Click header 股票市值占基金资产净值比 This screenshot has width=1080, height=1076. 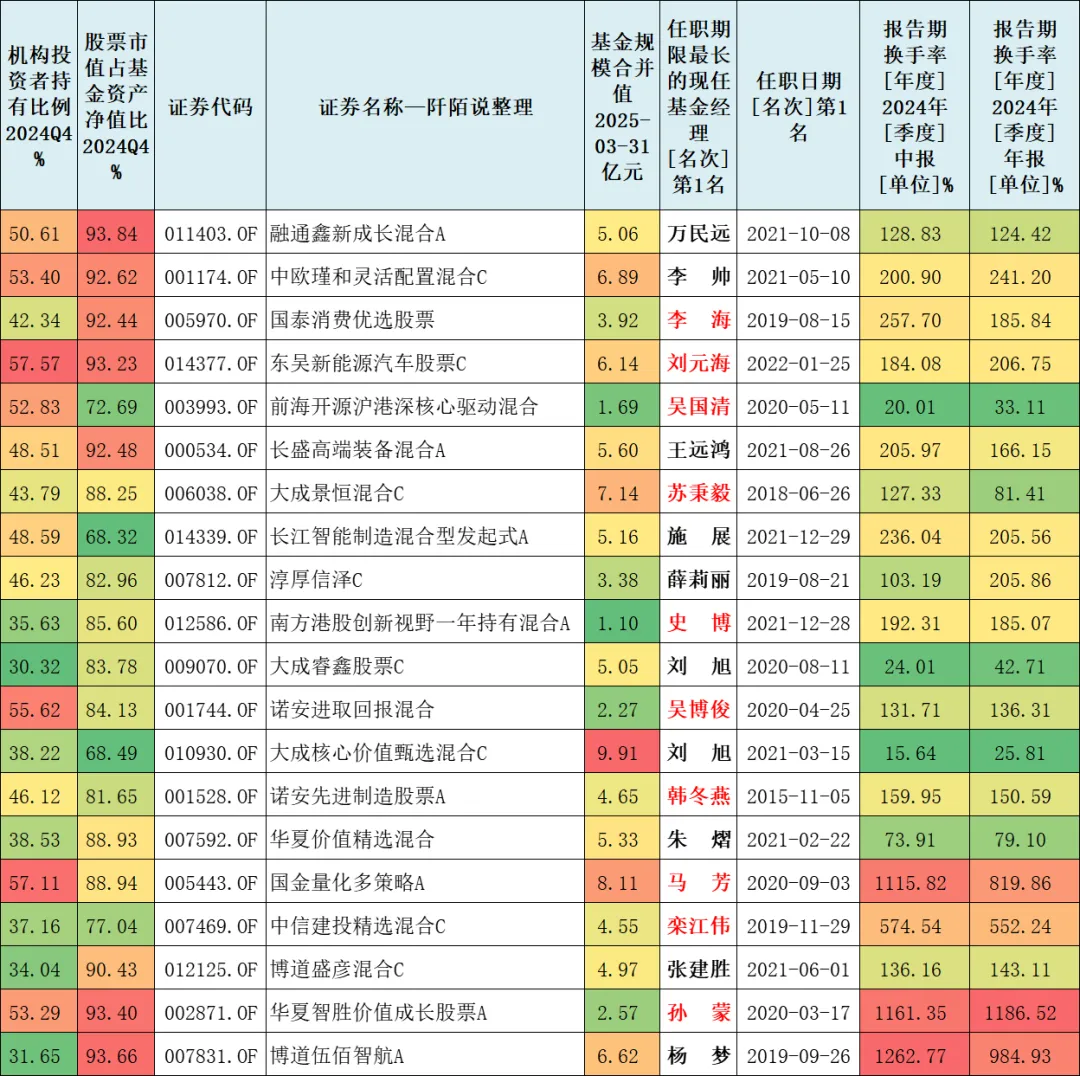[116, 107]
